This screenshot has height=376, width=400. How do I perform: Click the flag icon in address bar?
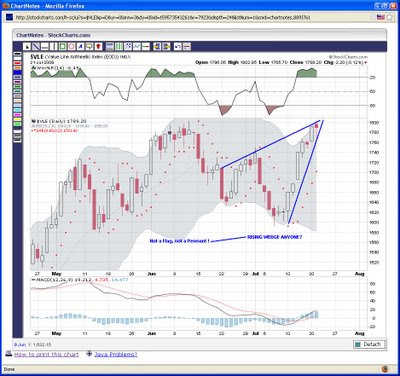coord(381,17)
